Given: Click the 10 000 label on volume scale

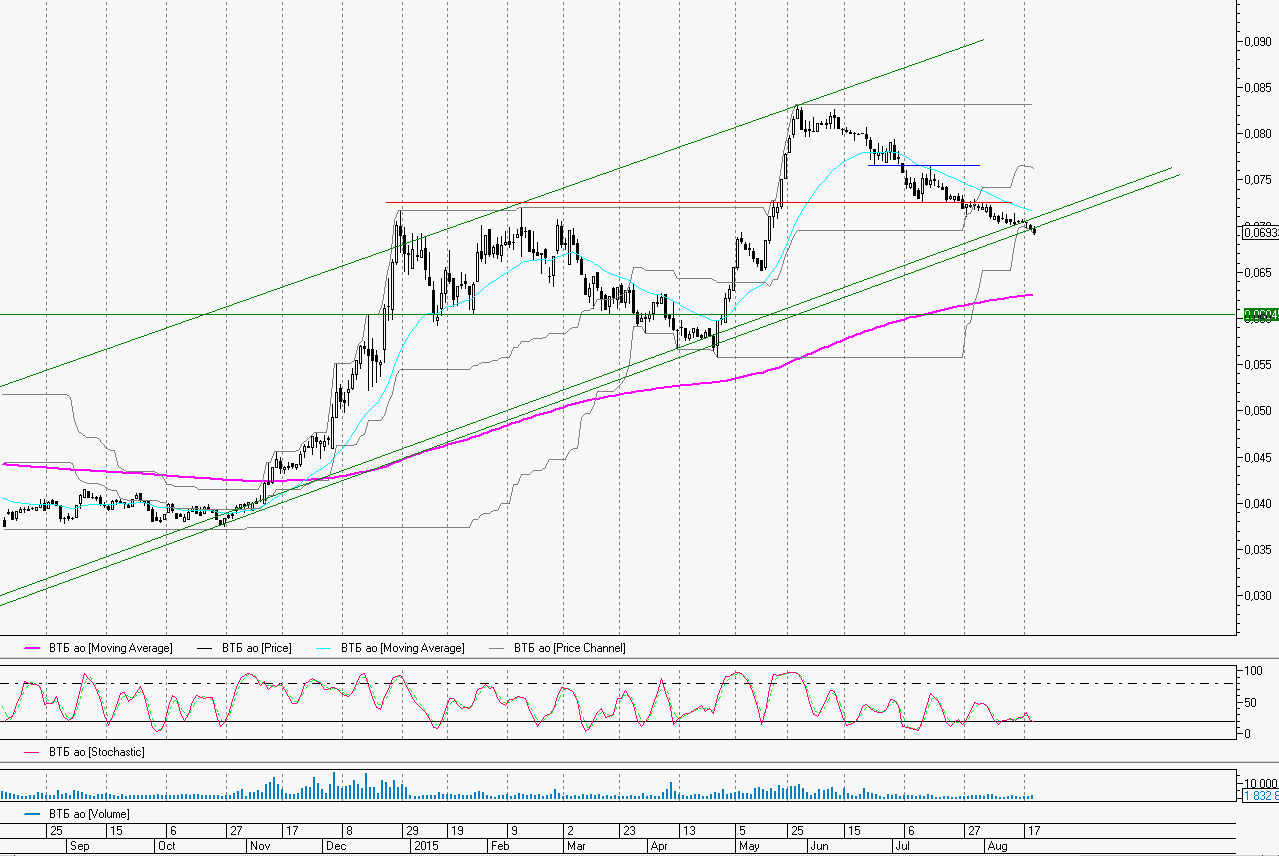Looking at the screenshot, I should (1259, 783).
